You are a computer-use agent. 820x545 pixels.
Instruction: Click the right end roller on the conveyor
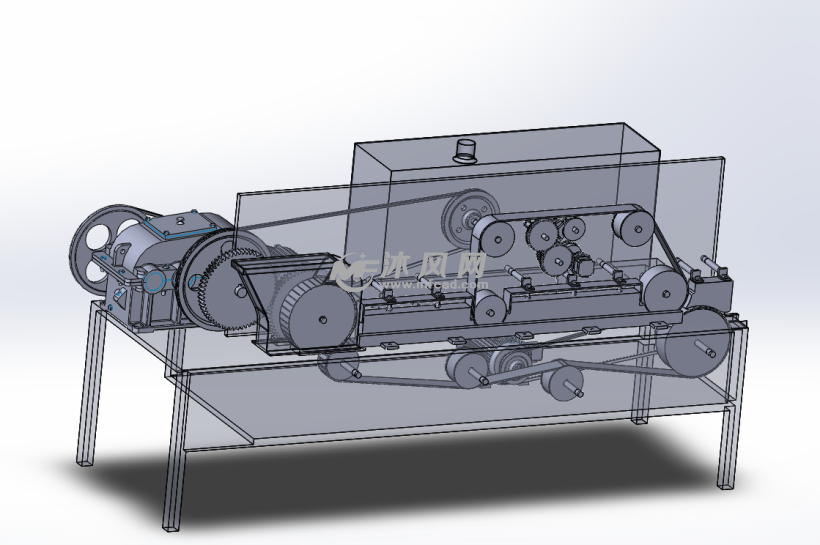pos(664,288)
